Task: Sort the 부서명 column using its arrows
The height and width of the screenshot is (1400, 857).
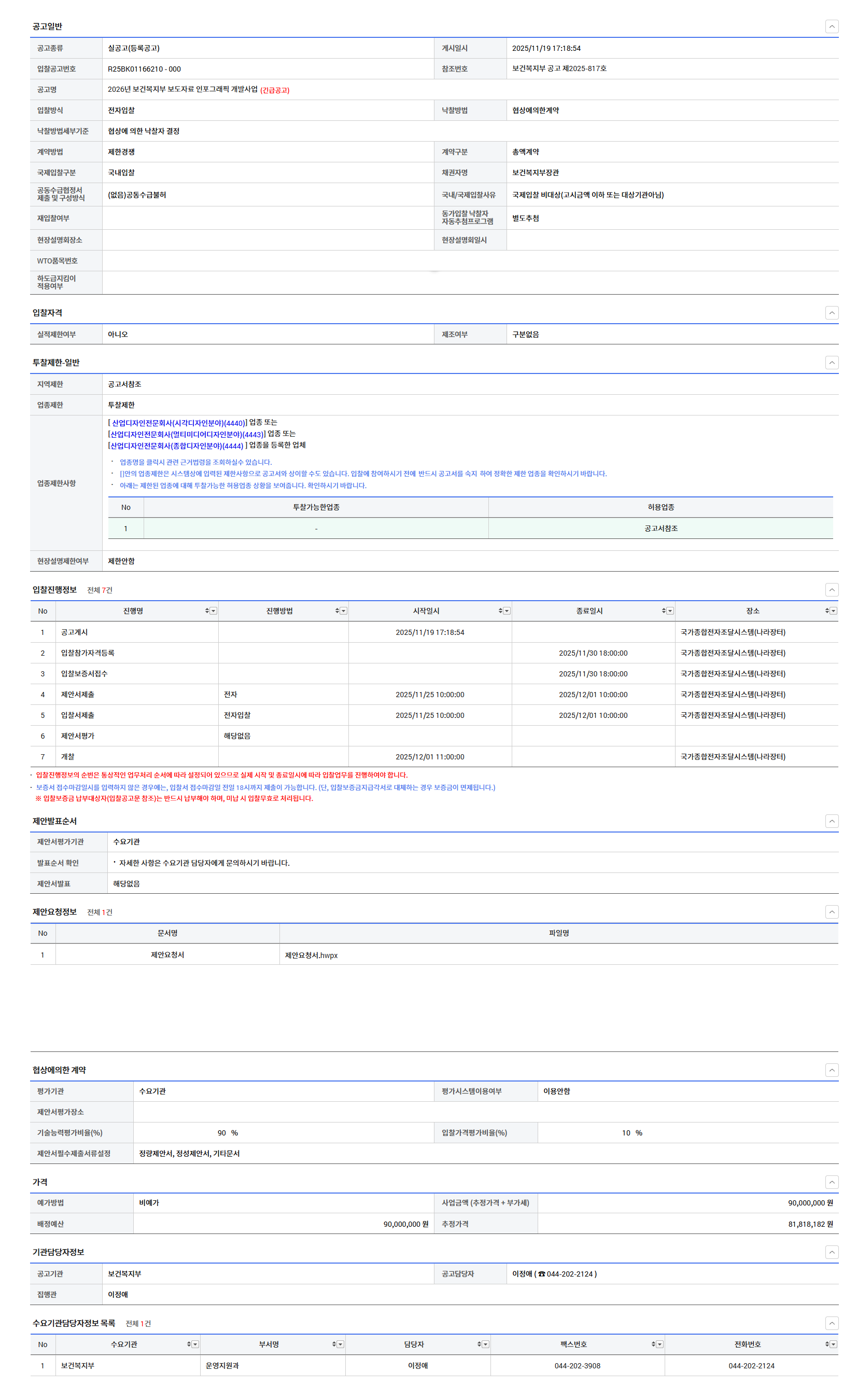Action: tap(334, 1344)
